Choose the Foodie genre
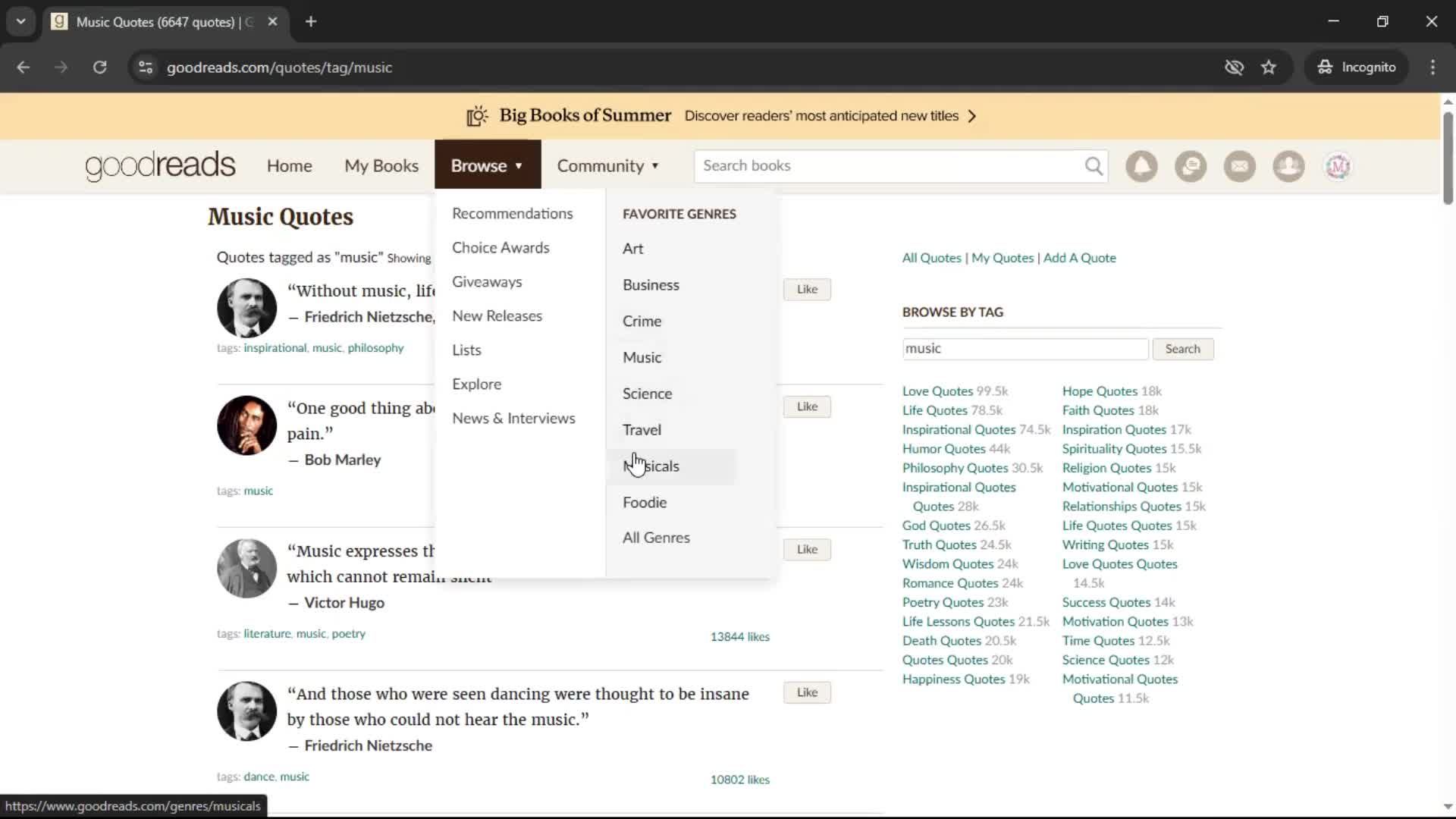The height and width of the screenshot is (819, 1456). point(645,503)
